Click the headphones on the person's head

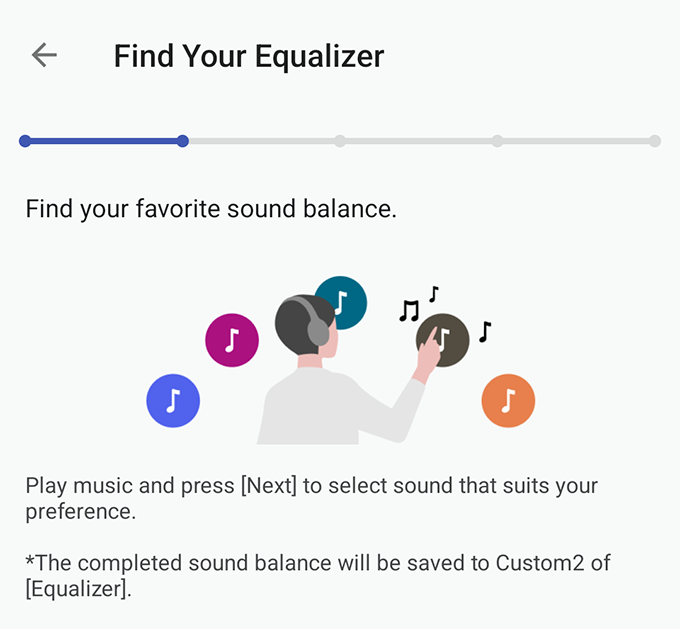click(x=312, y=321)
